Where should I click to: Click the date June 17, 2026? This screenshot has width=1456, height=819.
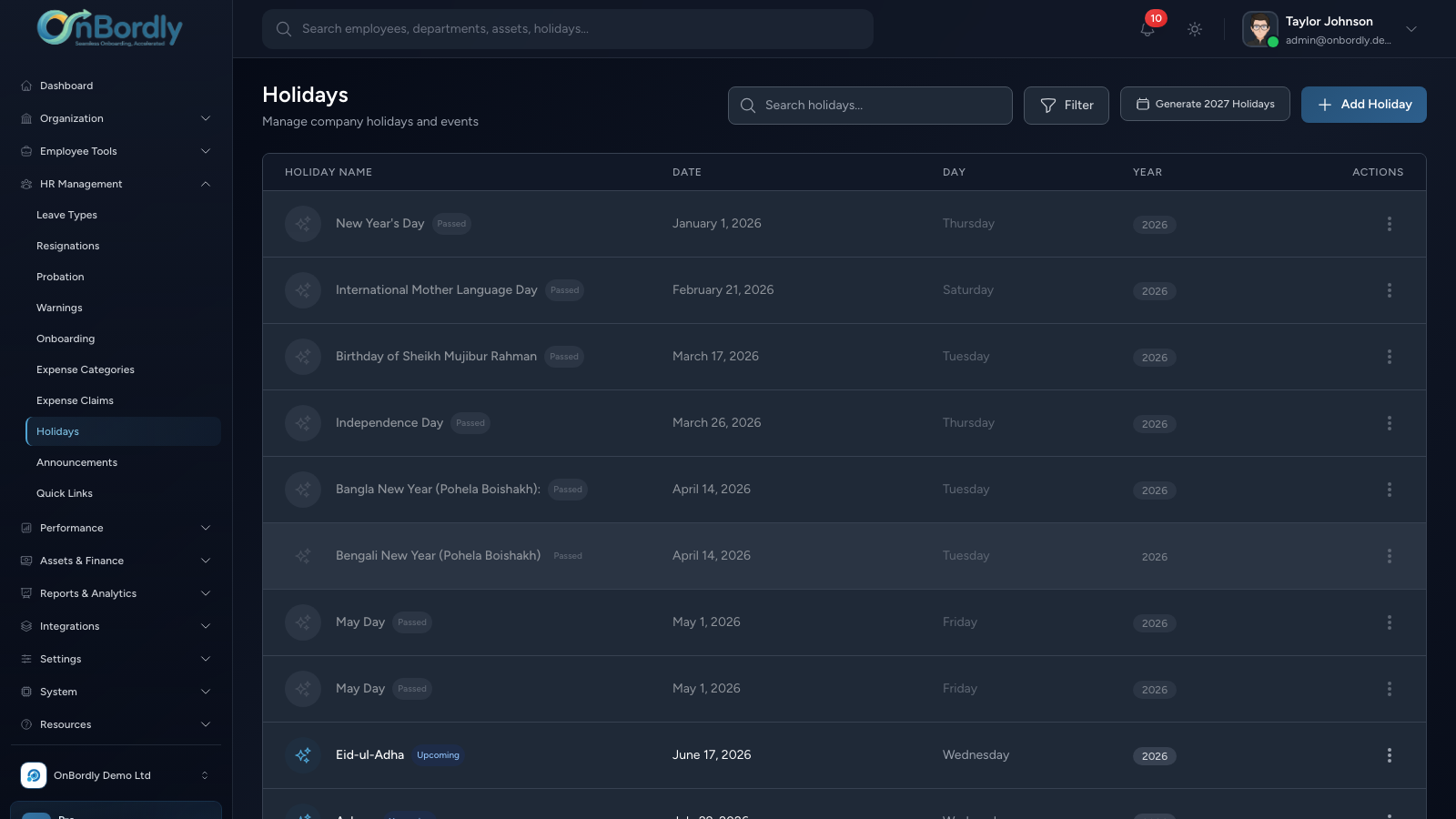712,755
